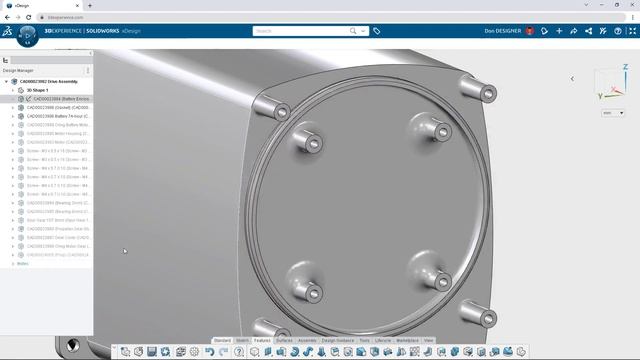Expand the Oring Motor Gear node

(13, 246)
